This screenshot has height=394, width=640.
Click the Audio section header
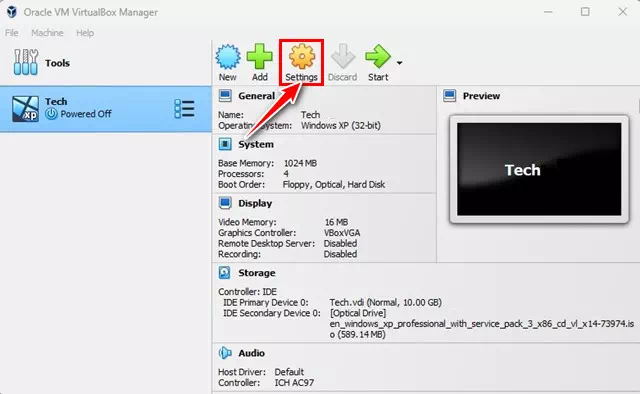[x=251, y=353]
